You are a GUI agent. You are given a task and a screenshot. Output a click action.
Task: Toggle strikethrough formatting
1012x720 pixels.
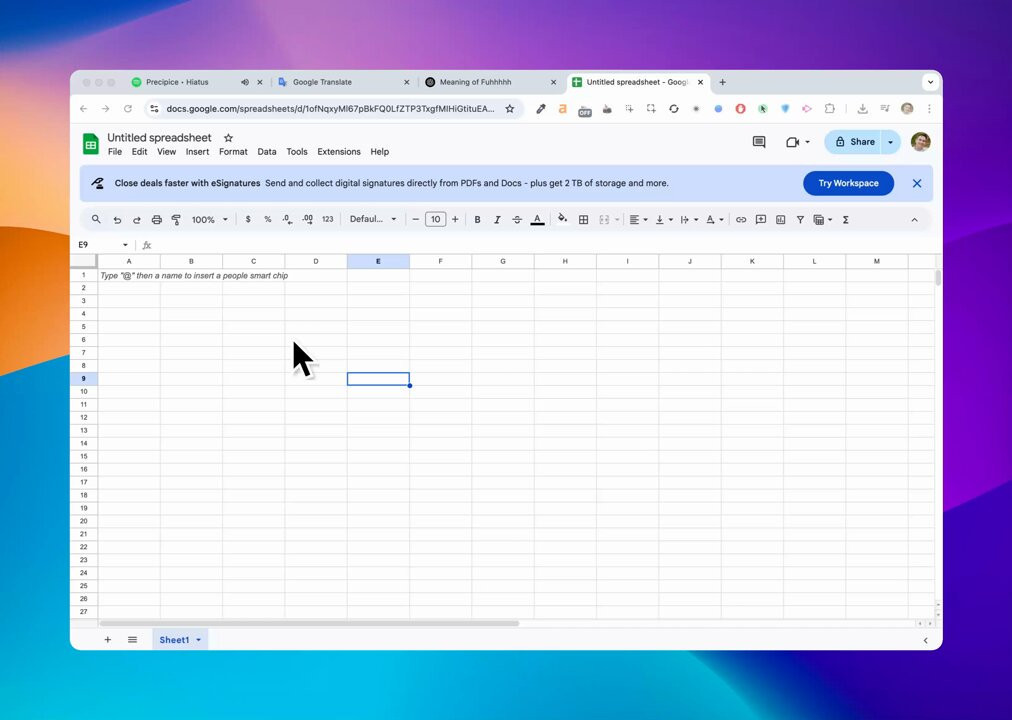[x=517, y=219]
